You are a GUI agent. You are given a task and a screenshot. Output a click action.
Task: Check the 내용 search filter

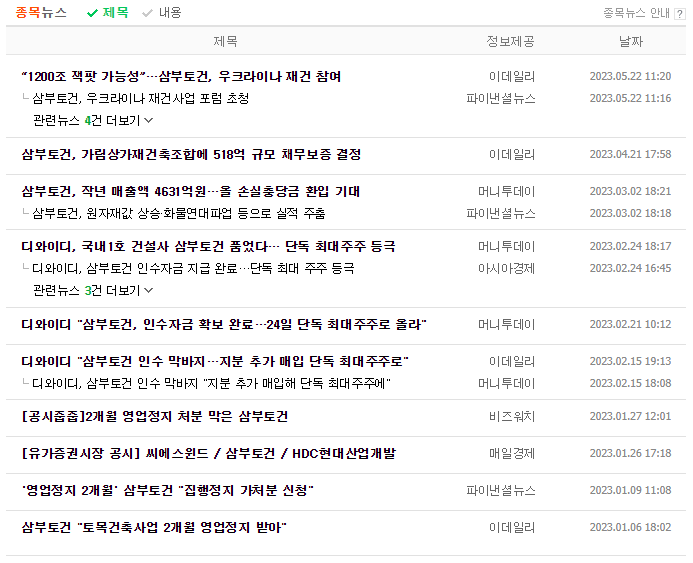point(162,13)
